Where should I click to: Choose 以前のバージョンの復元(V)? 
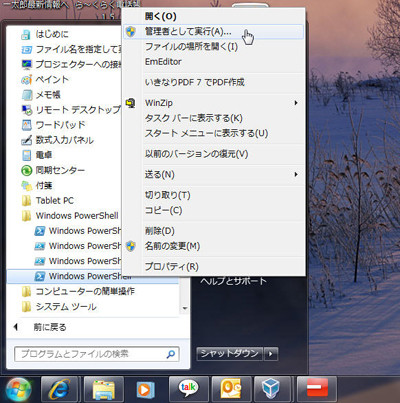pos(213,154)
